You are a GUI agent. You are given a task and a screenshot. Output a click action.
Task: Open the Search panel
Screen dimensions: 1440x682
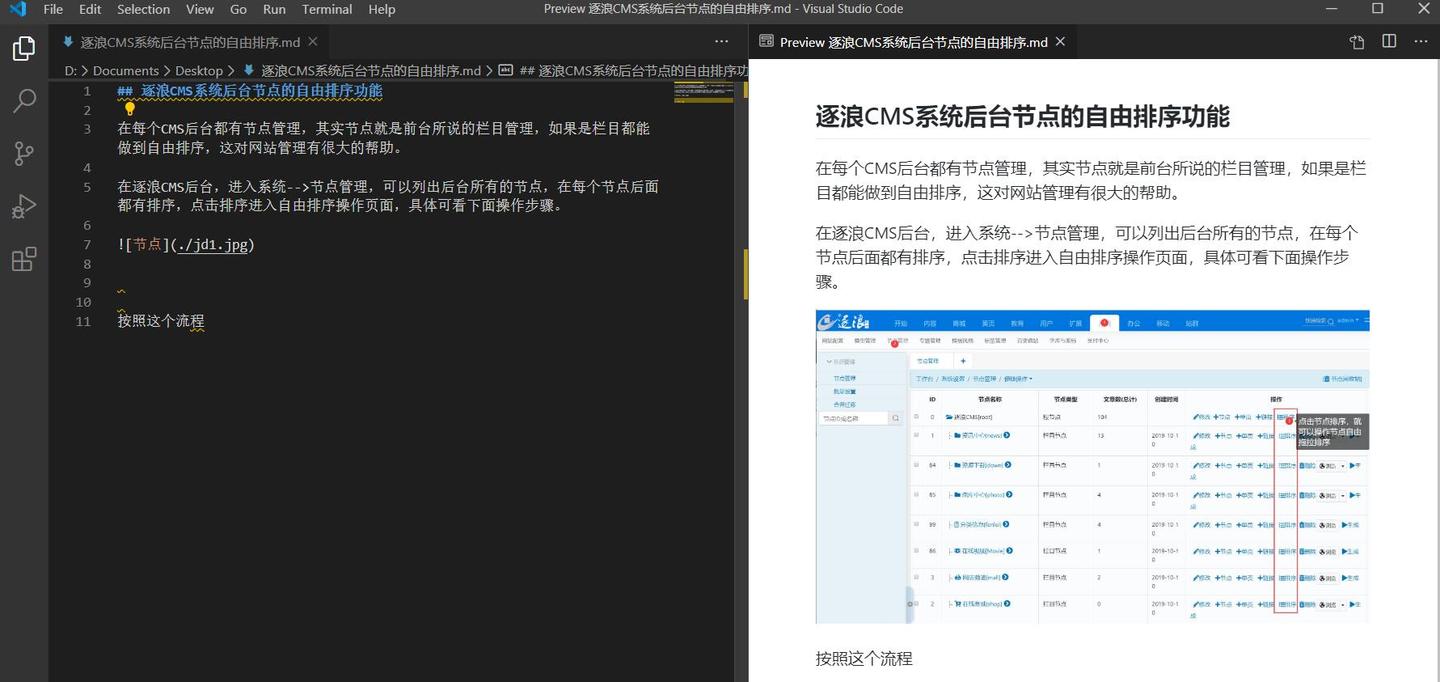pyautogui.click(x=24, y=100)
